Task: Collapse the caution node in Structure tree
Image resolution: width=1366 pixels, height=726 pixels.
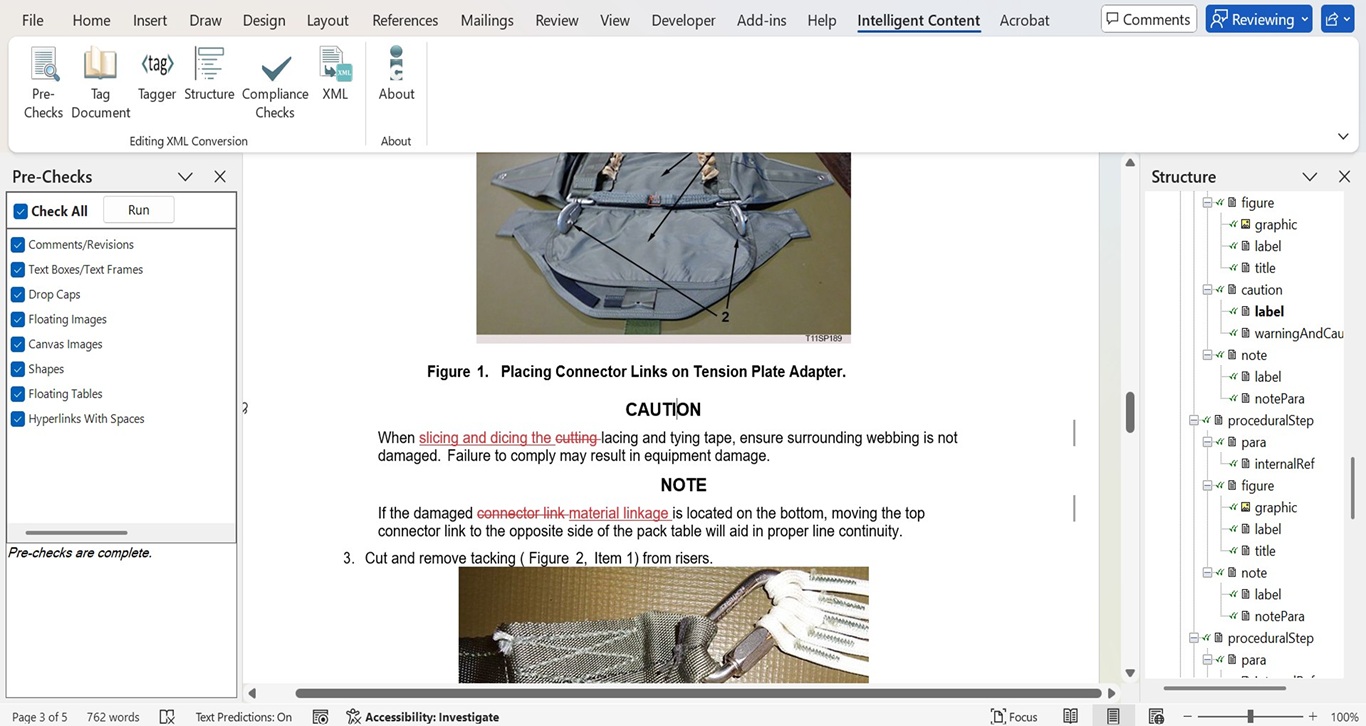Action: [1207, 290]
